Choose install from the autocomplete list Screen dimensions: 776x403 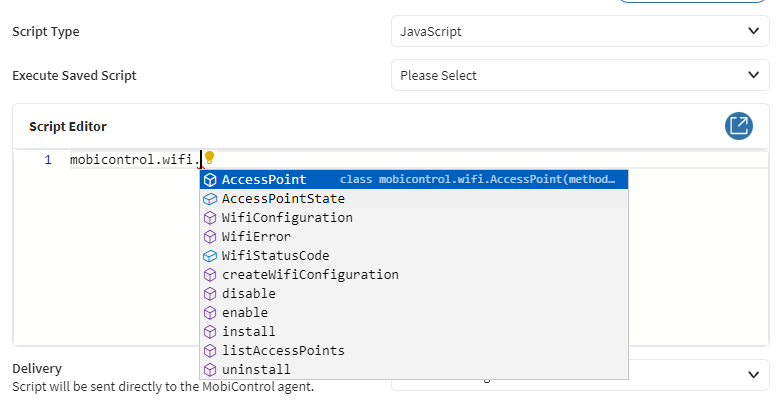(249, 332)
